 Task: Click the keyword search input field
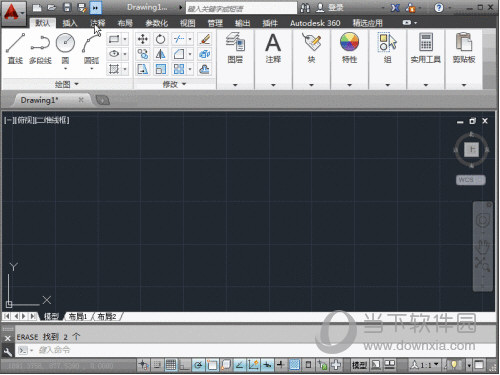point(241,8)
